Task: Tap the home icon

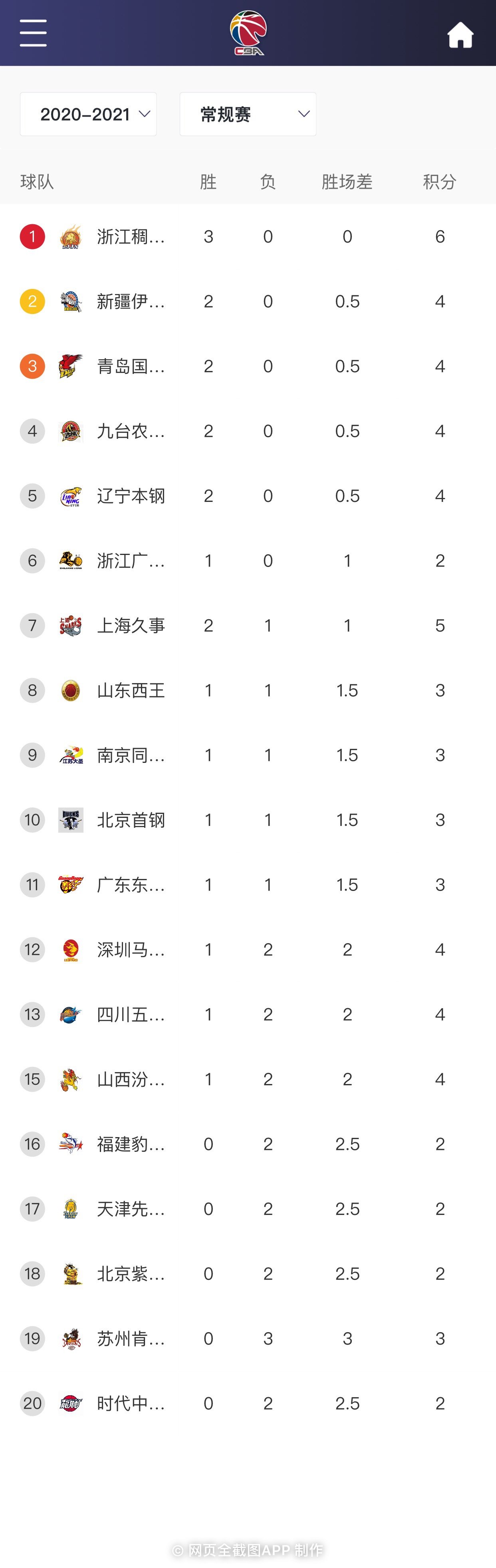Action: 460,35
